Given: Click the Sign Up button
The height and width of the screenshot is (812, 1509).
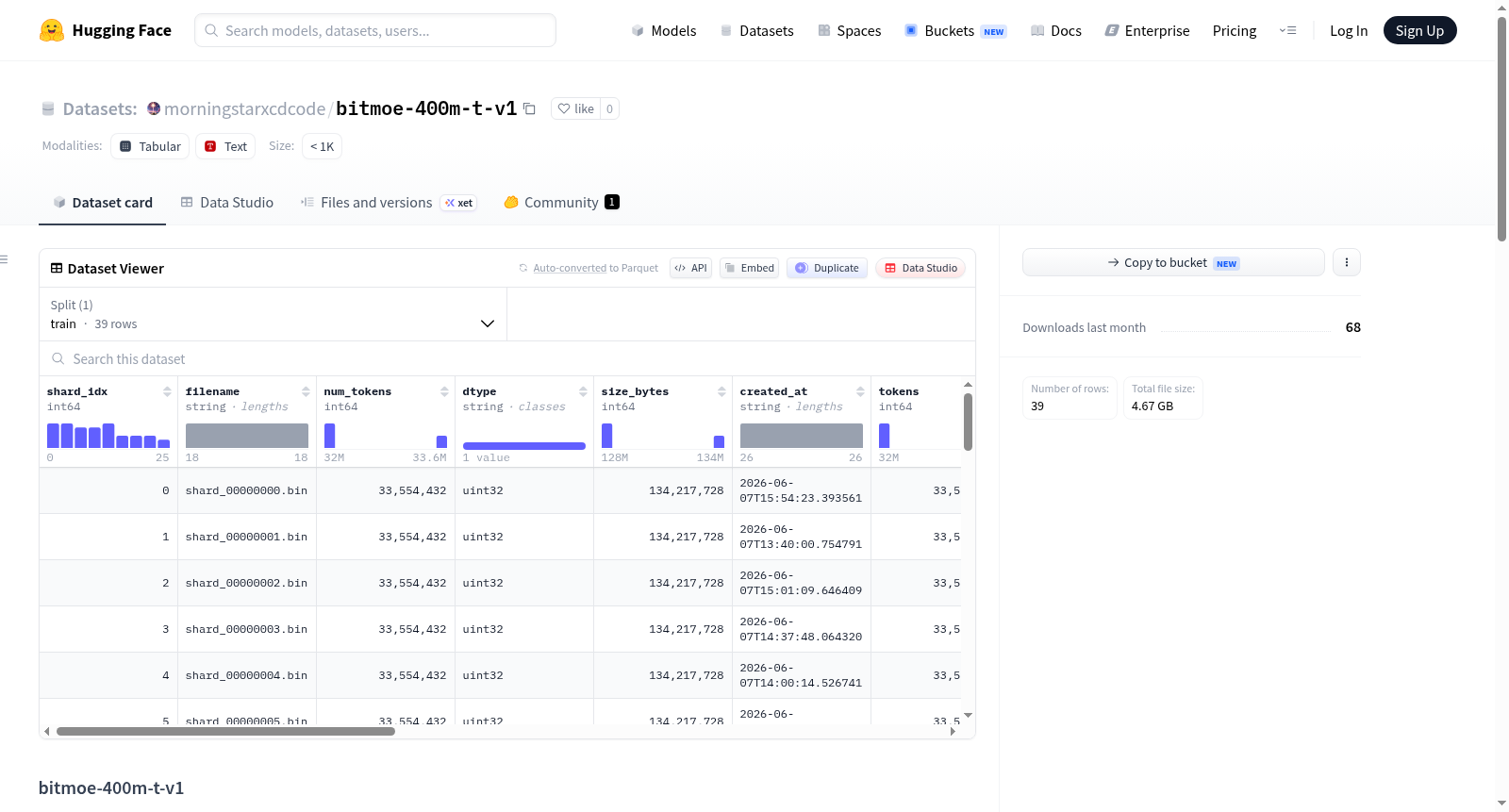Looking at the screenshot, I should (1419, 31).
